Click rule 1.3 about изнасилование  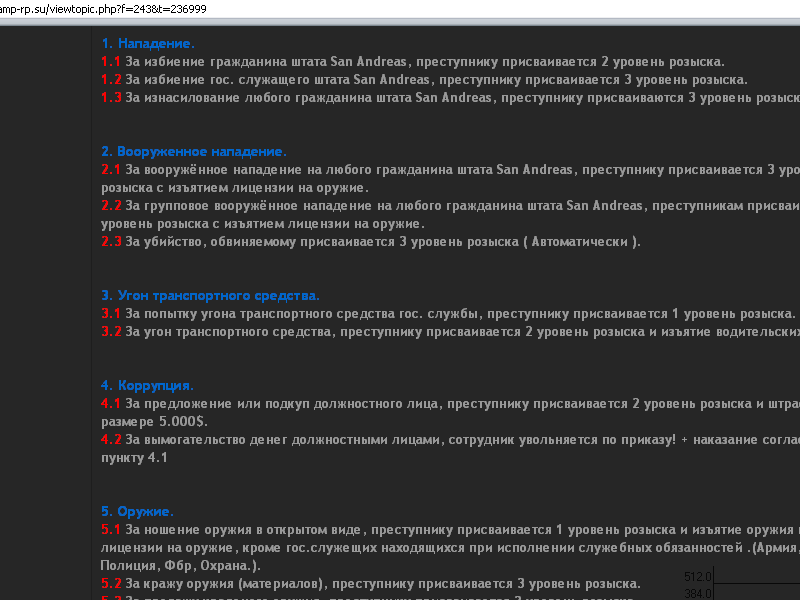[x=451, y=97]
